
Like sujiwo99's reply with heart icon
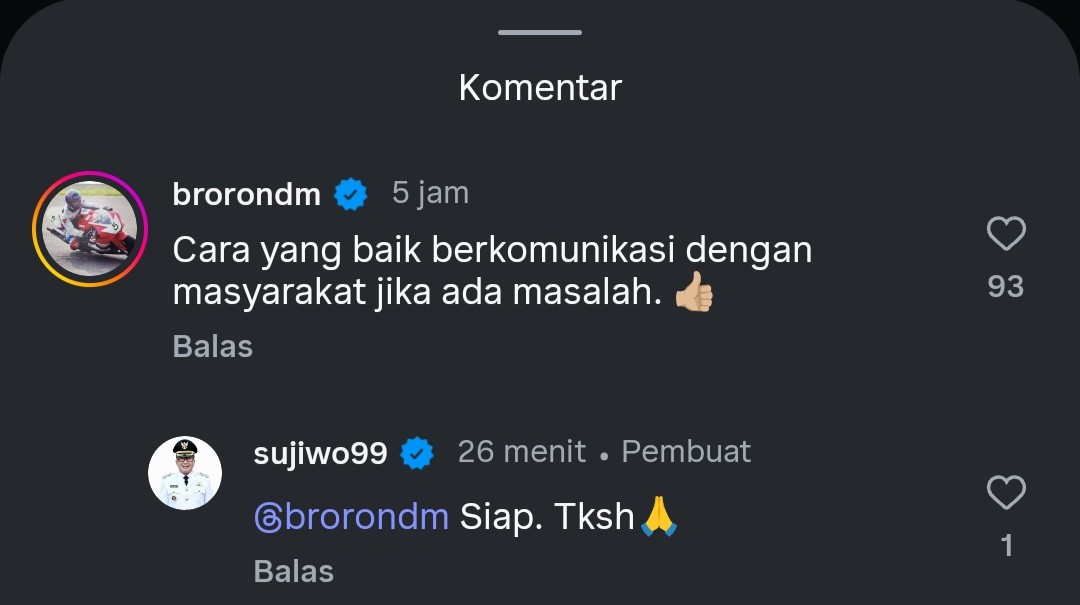tap(1006, 492)
